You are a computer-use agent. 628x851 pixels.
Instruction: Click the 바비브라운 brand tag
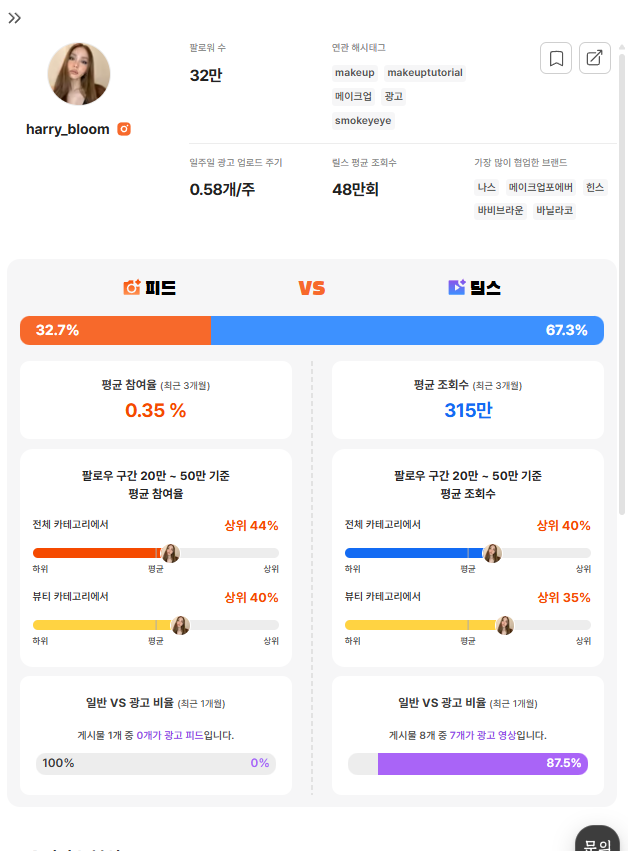tap(500, 211)
